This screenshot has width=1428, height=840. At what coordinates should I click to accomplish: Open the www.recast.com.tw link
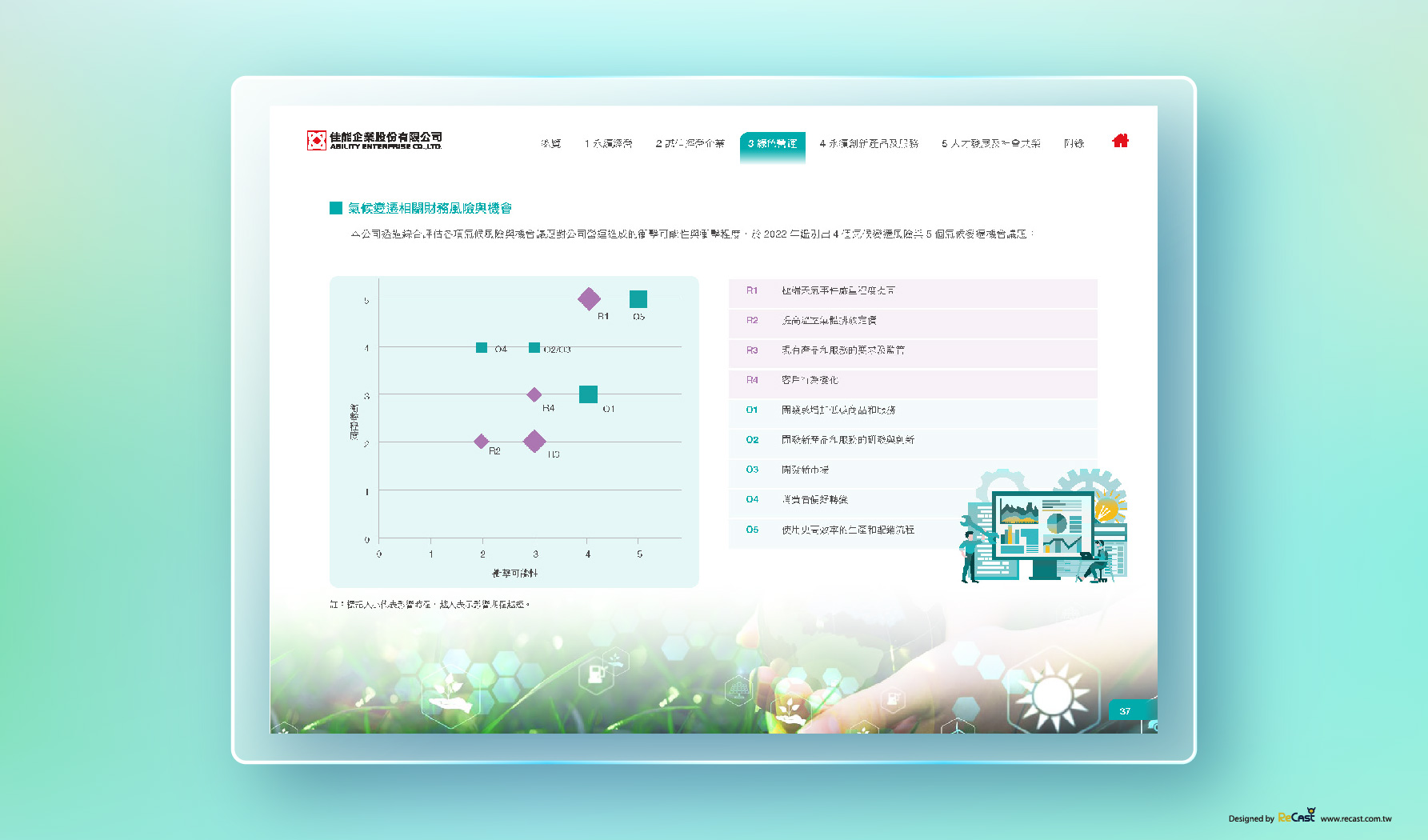1356,818
